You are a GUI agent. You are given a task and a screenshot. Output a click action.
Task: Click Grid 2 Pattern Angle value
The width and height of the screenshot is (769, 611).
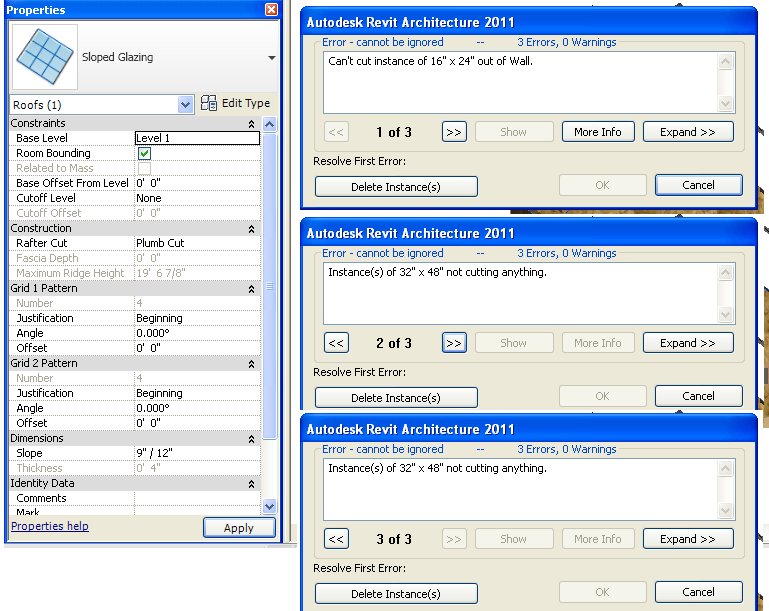coord(197,408)
